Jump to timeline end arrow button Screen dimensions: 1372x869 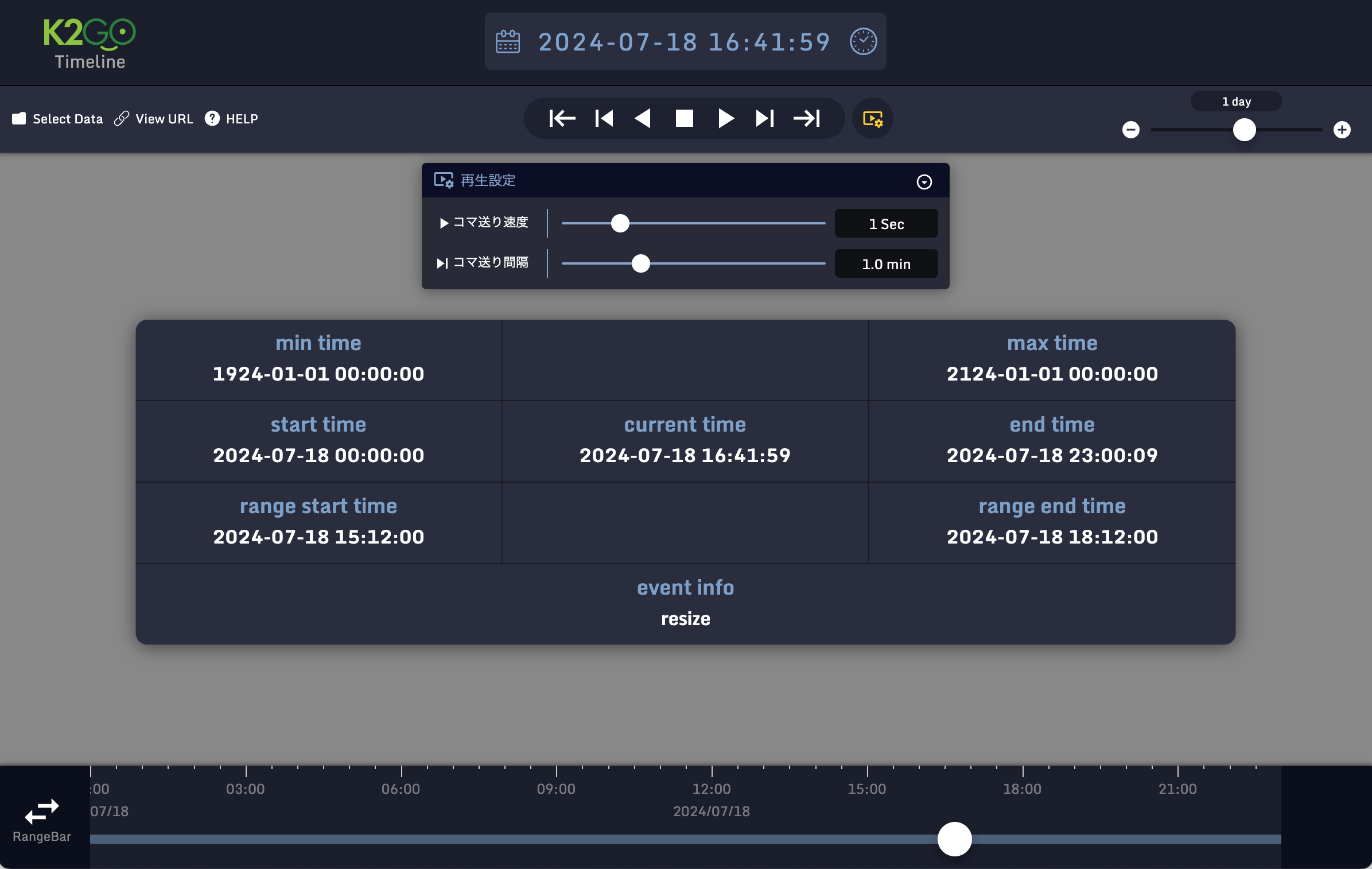(x=807, y=119)
